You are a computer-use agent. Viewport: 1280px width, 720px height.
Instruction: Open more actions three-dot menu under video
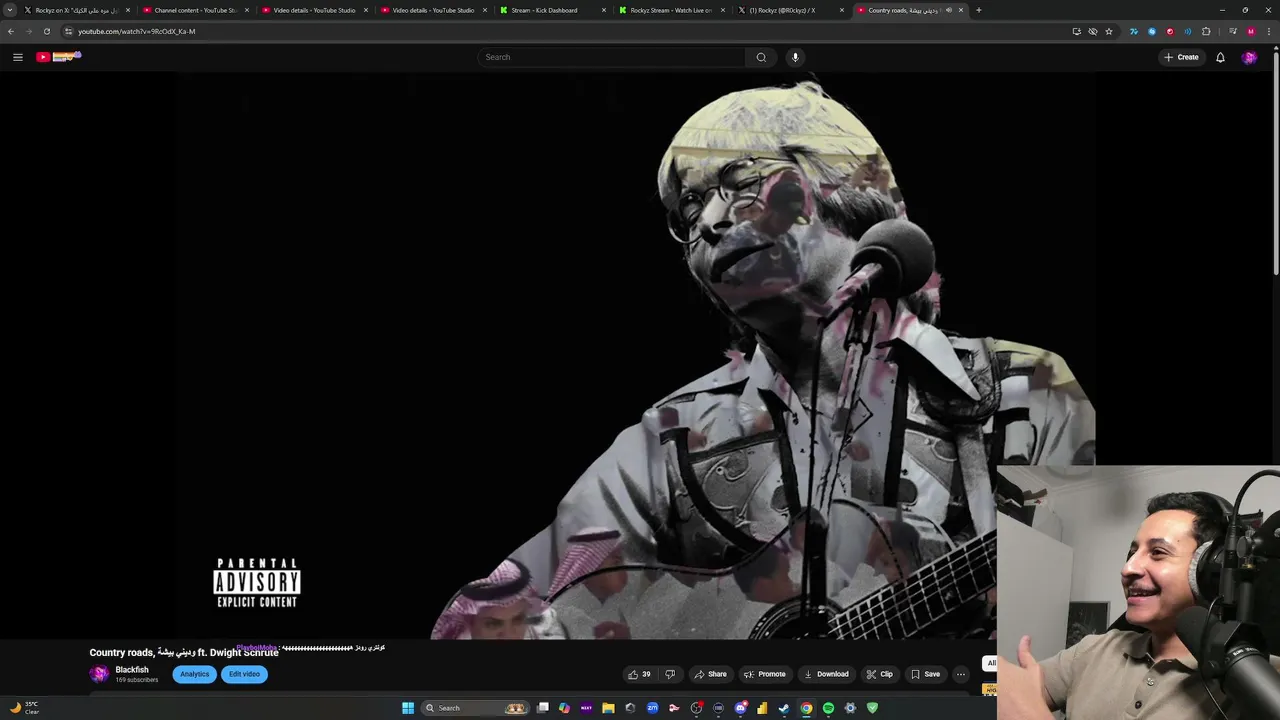point(960,674)
